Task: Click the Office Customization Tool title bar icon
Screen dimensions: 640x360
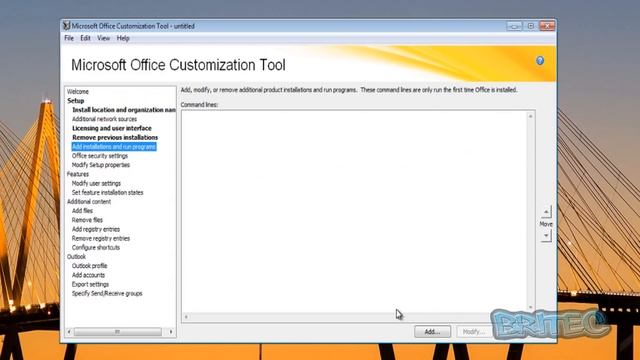Action: point(67,26)
